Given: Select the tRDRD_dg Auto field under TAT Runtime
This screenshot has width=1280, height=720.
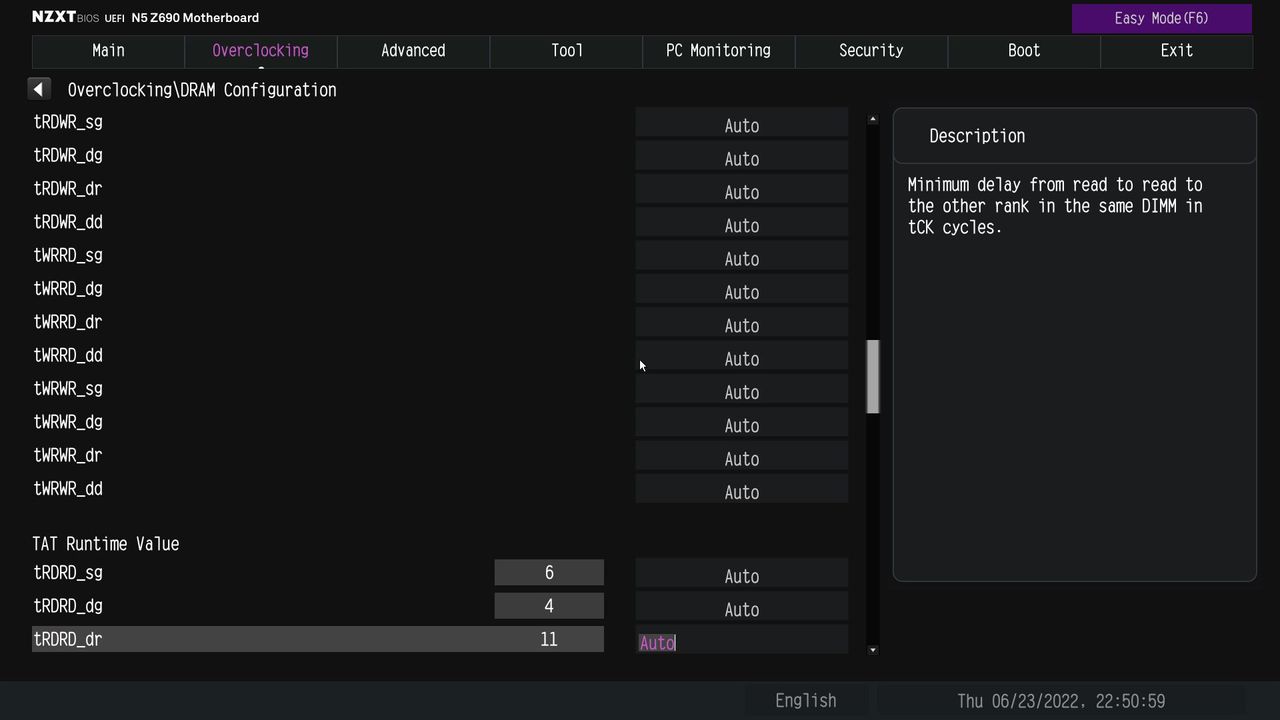Looking at the screenshot, I should [742, 608].
